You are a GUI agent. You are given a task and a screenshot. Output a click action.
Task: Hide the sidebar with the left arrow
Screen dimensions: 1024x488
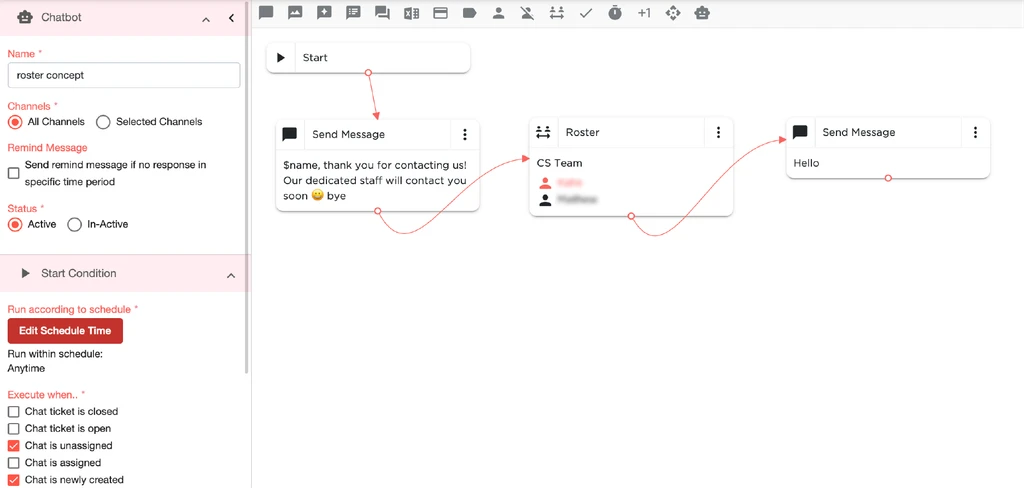point(232,18)
